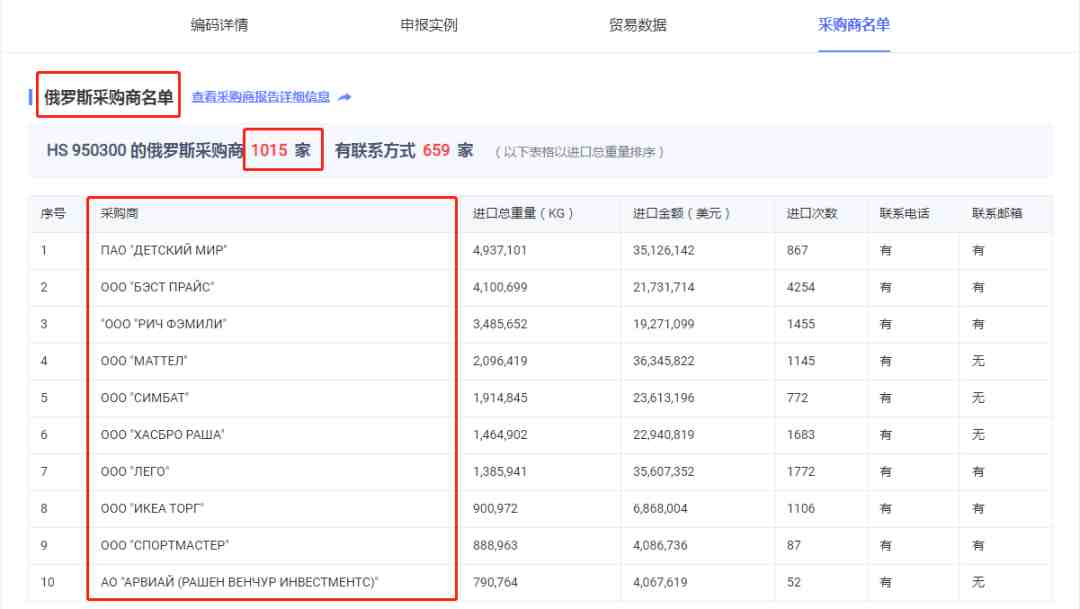Go to the 贸易数据 tab
The width and height of the screenshot is (1080, 609).
click(x=637, y=25)
